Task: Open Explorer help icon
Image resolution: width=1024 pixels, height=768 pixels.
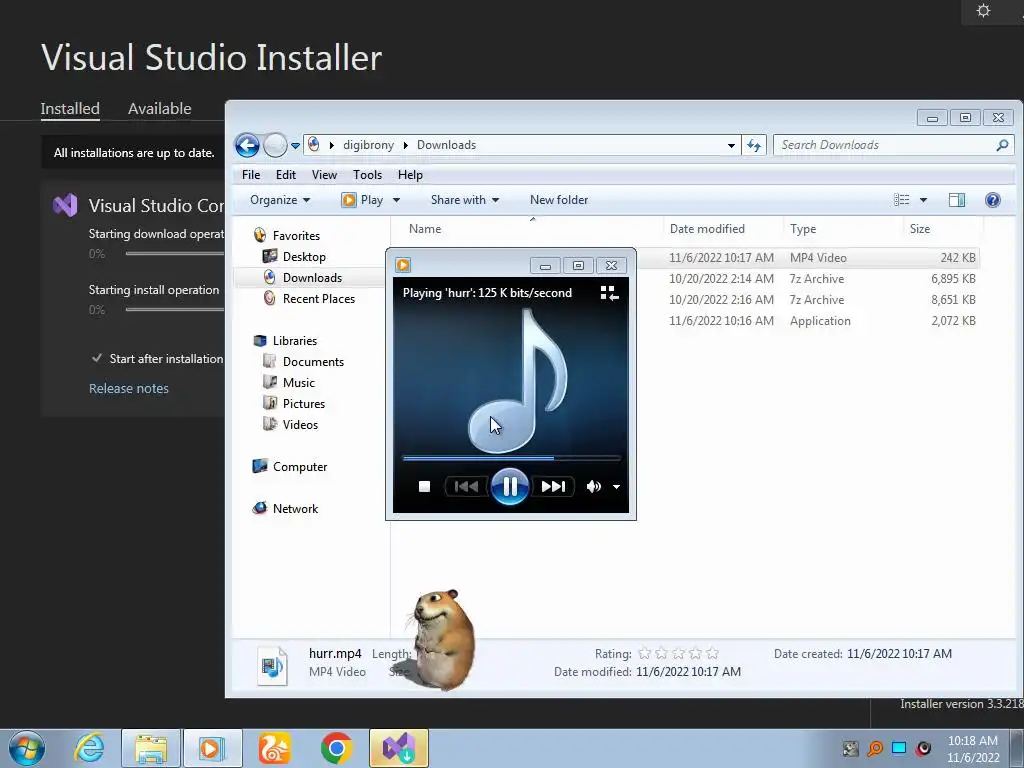Action: pyautogui.click(x=993, y=200)
